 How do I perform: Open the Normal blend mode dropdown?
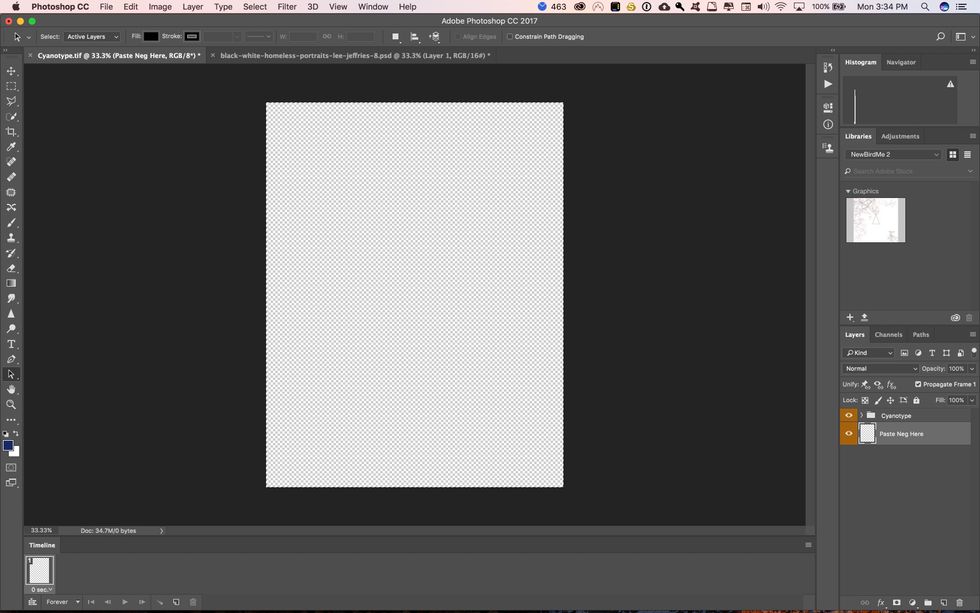tap(881, 369)
